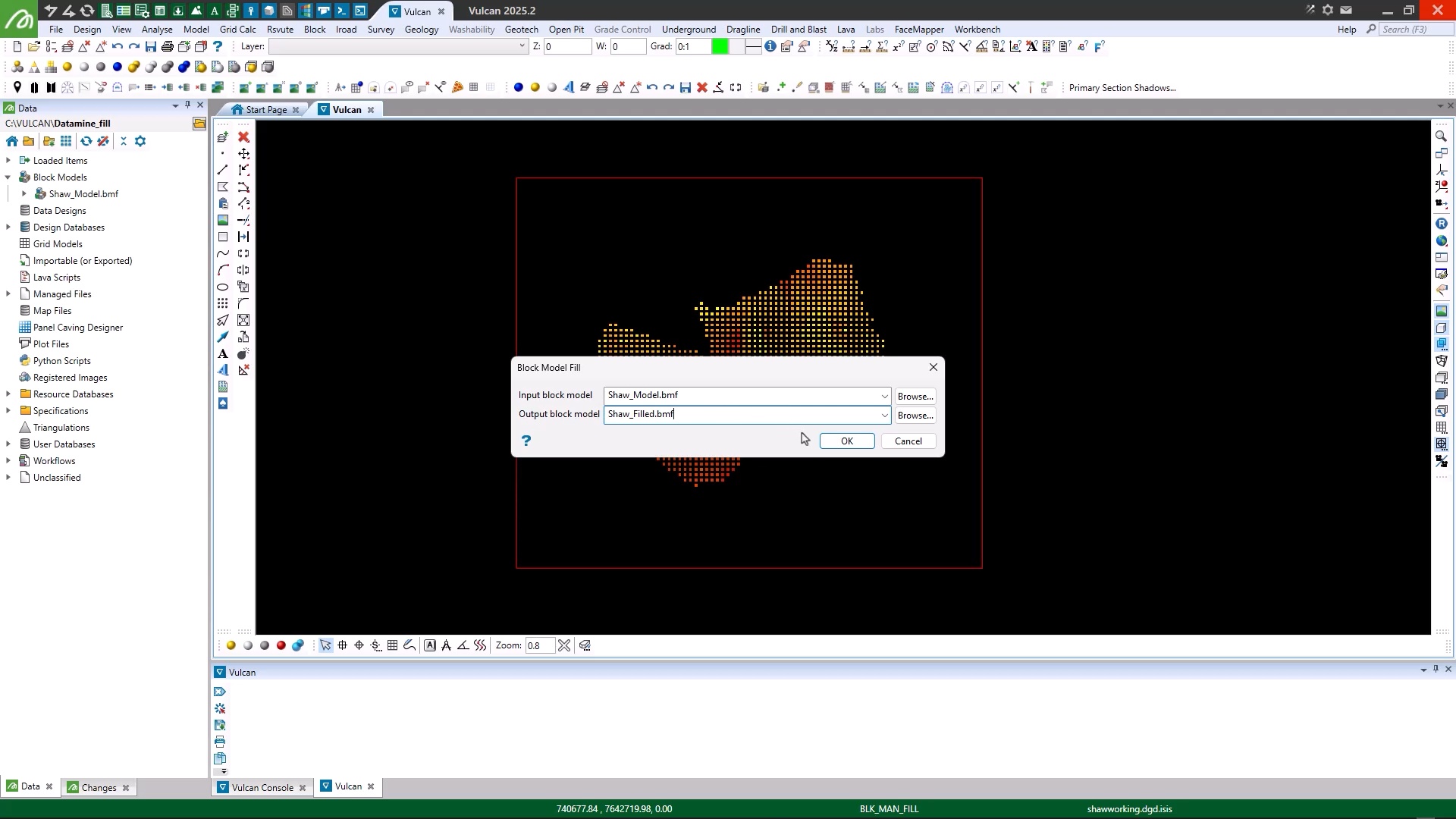
Task: Expand the Shaw_Model.bmf tree node
Action: [x=24, y=194]
